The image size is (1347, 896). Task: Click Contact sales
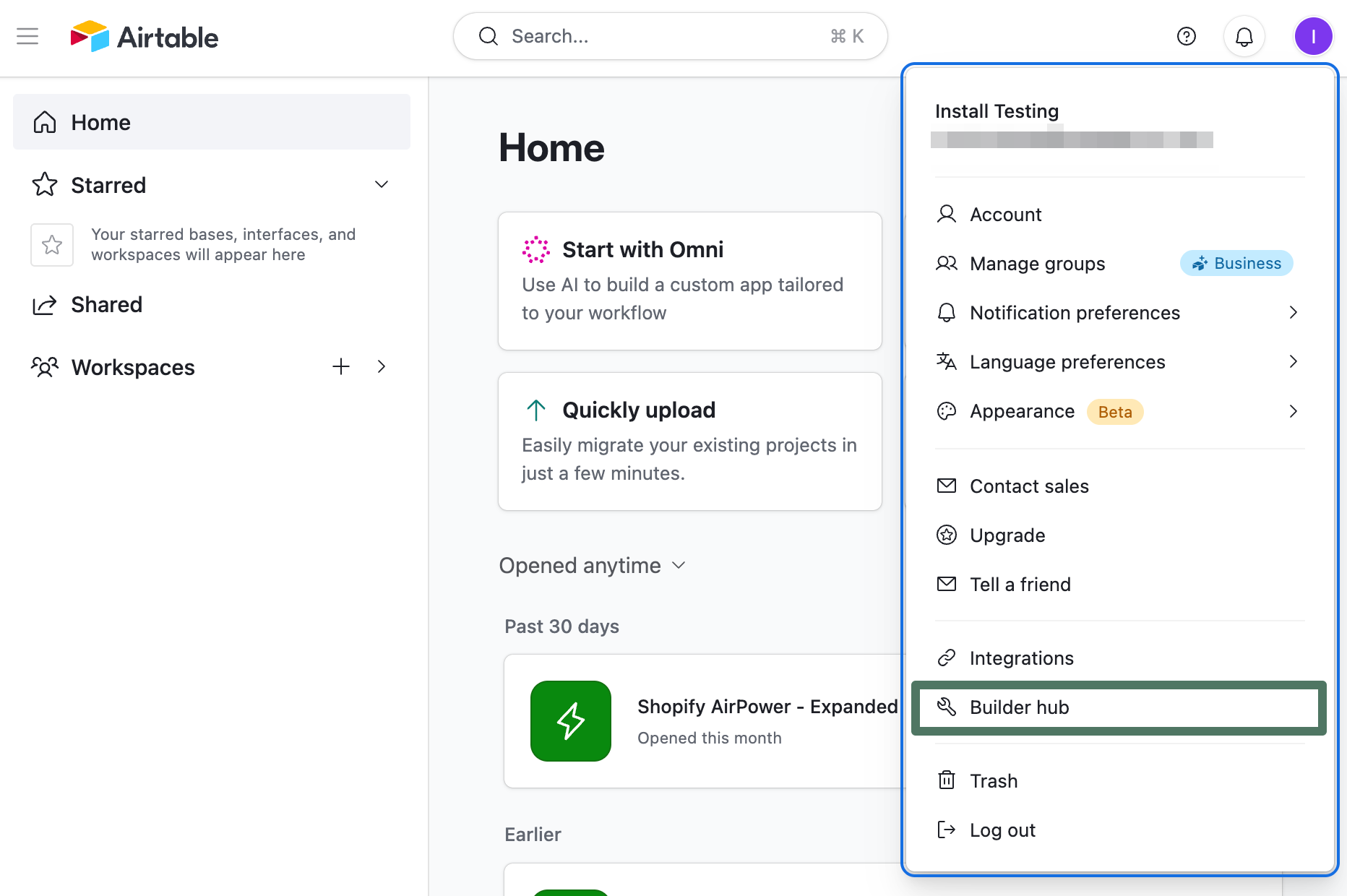click(x=1029, y=486)
